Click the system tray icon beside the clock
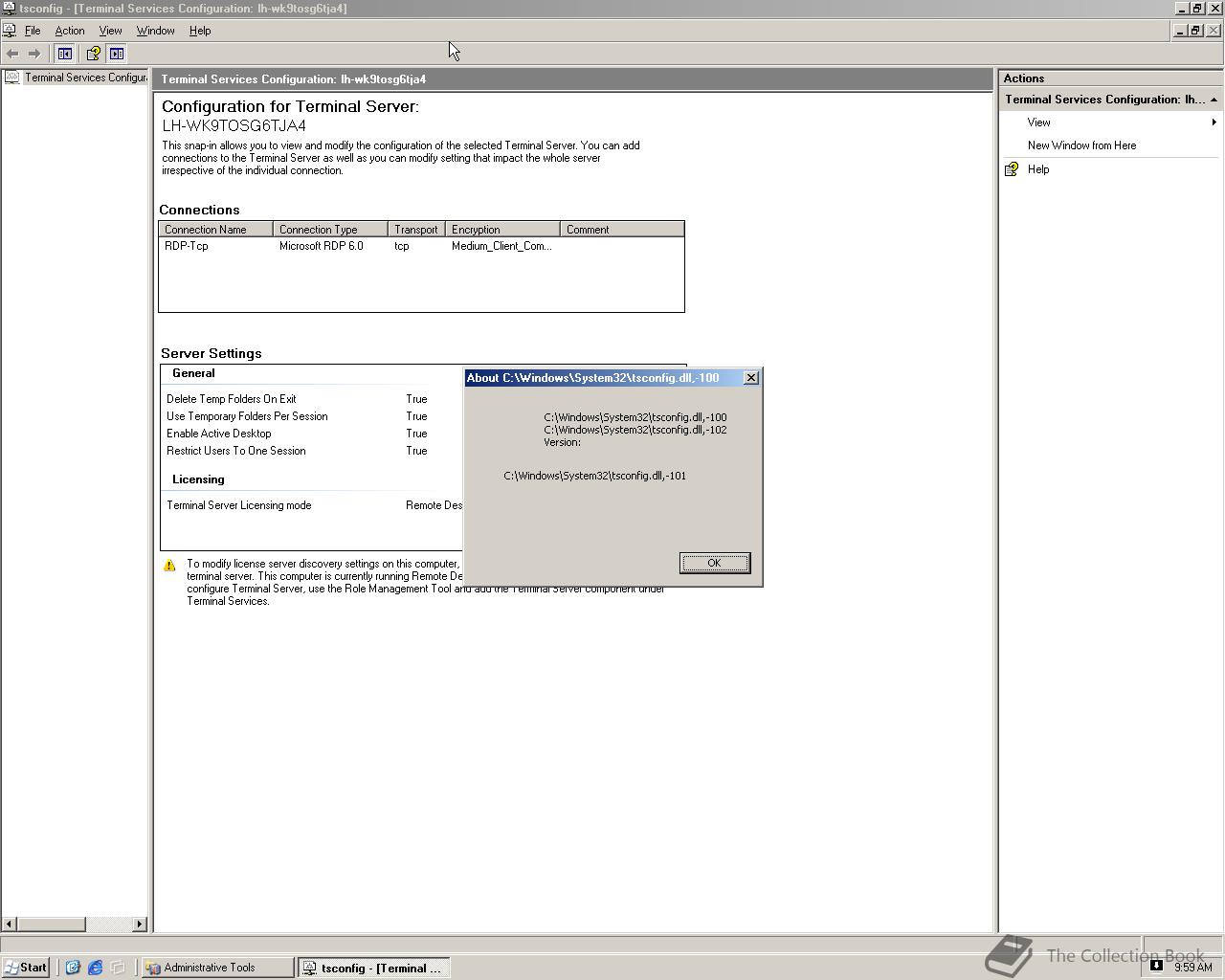Viewport: 1225px width, 980px height. [1156, 966]
